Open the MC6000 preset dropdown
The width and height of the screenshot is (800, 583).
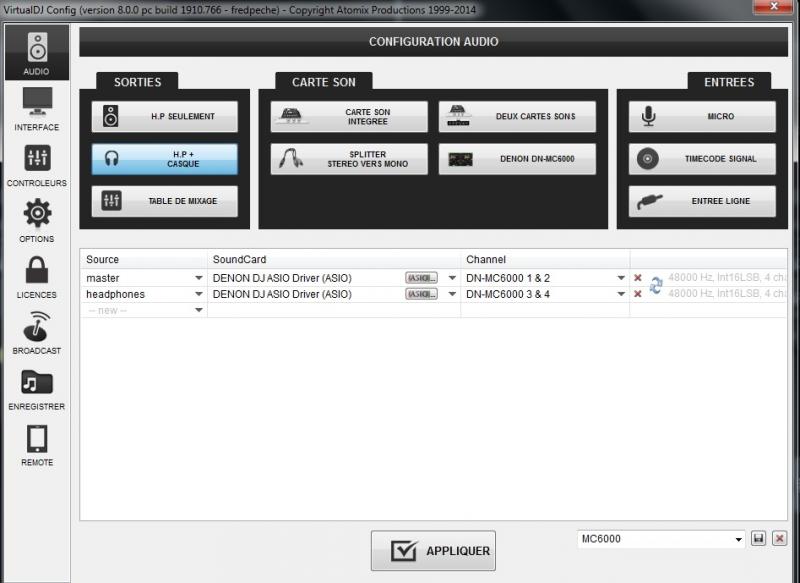(738, 540)
